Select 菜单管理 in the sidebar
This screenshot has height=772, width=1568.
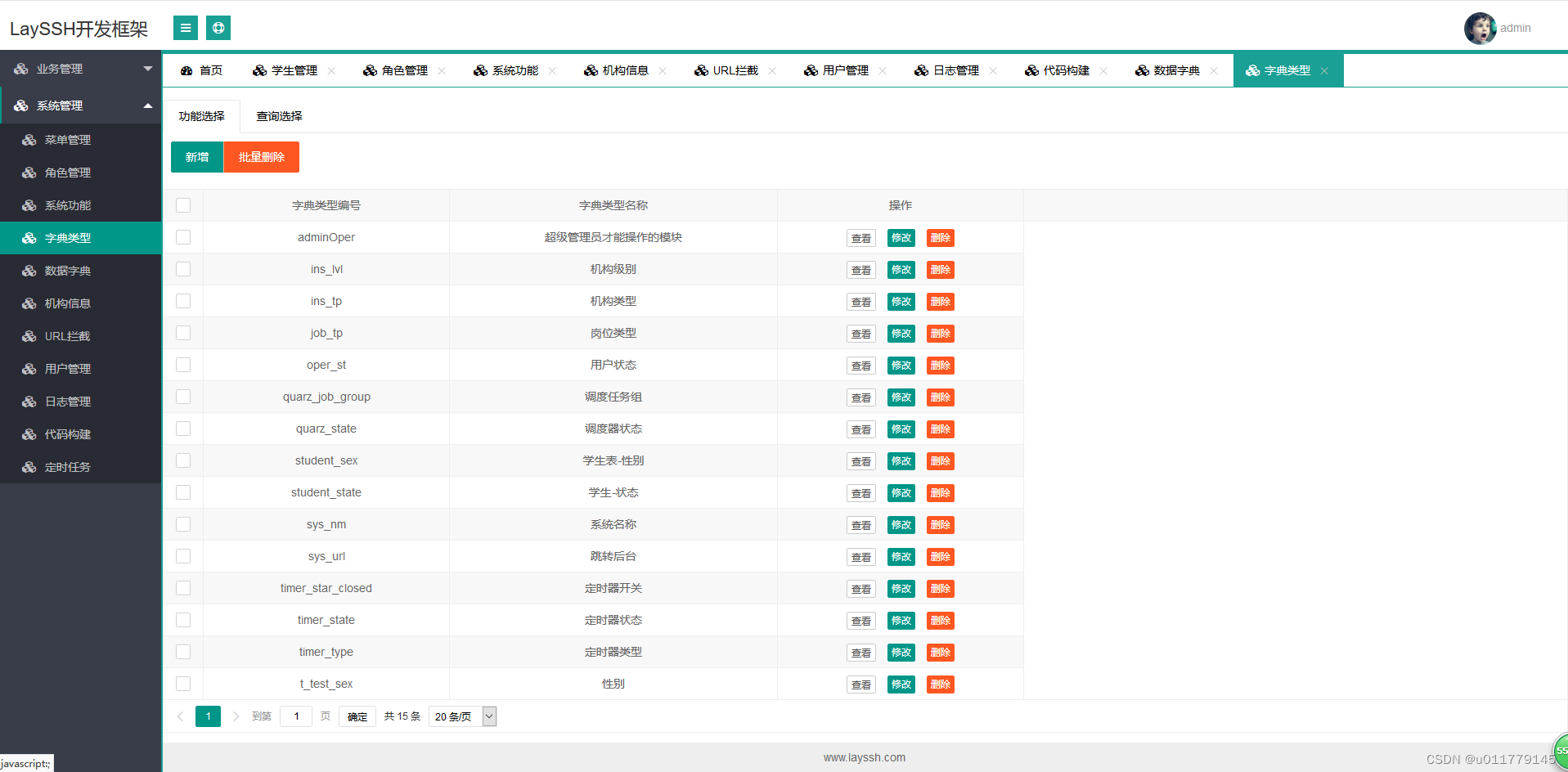(66, 139)
